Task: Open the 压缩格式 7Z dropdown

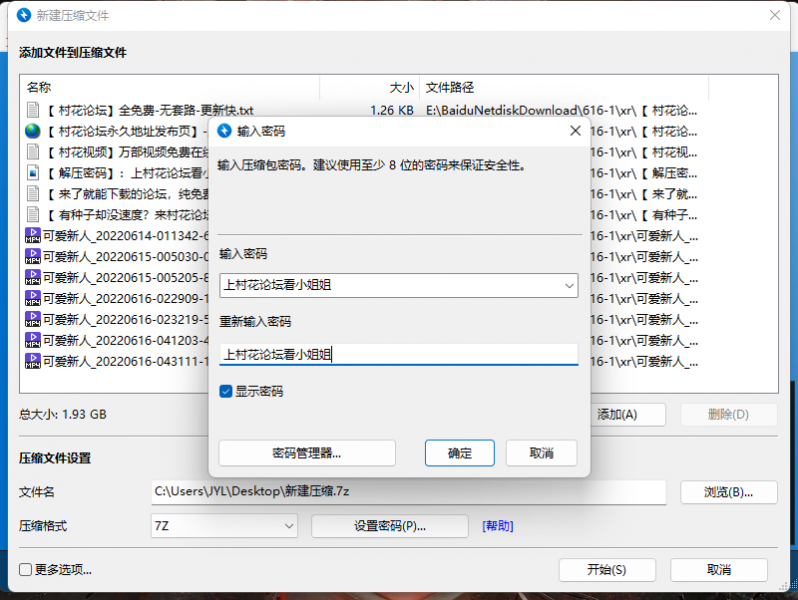Action: pyautogui.click(x=288, y=526)
